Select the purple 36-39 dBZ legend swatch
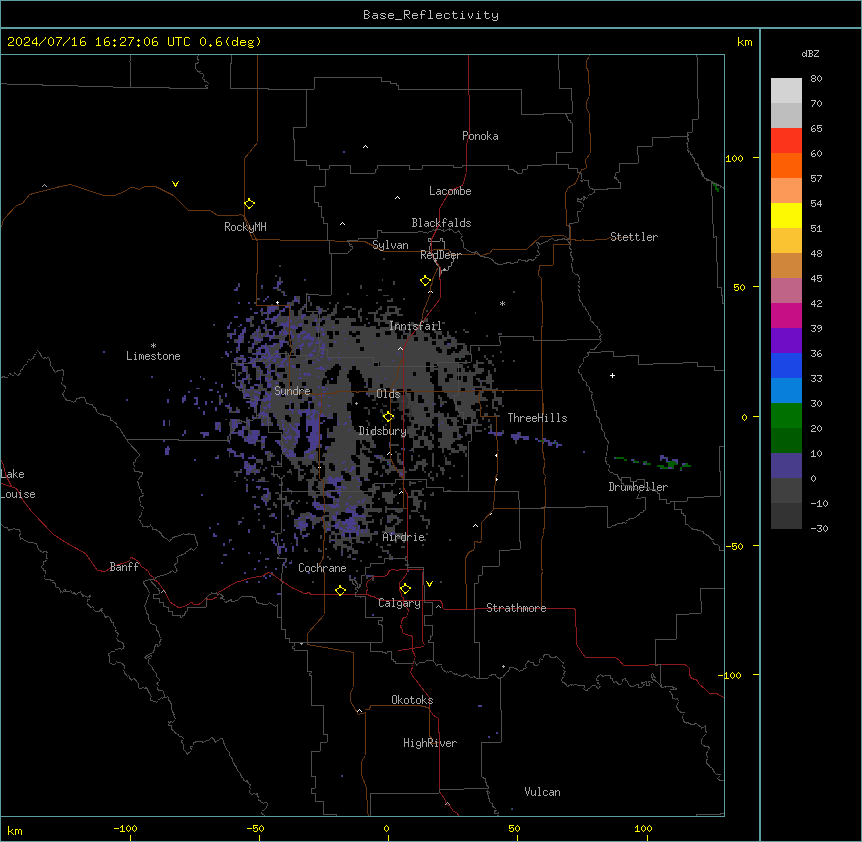Image resolution: width=862 pixels, height=842 pixels. click(786, 340)
